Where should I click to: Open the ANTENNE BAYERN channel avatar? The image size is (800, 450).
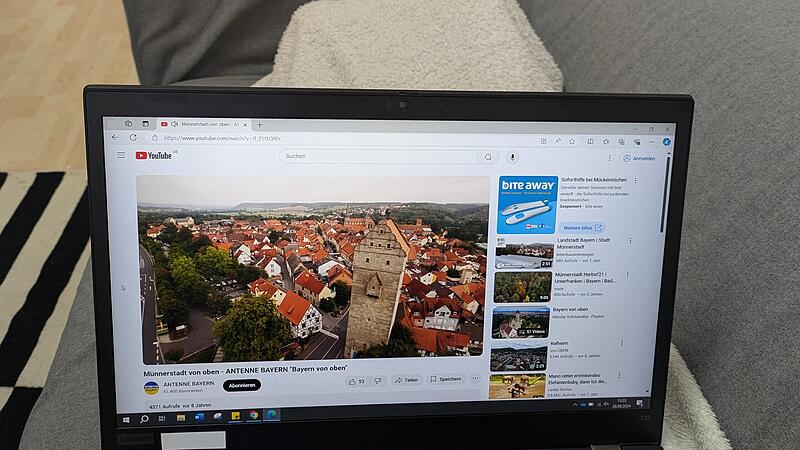[x=151, y=388]
